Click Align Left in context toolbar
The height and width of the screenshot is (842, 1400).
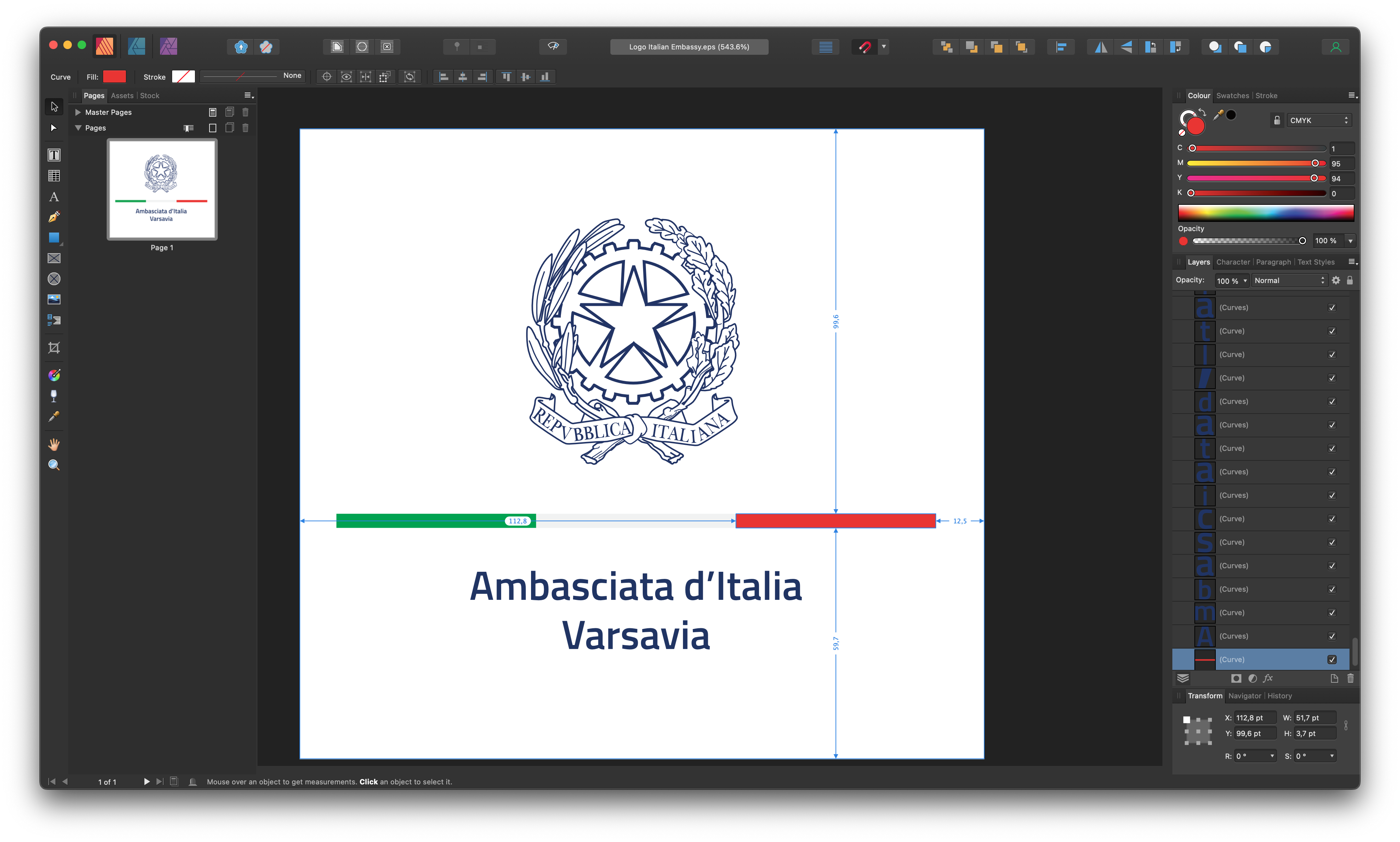(x=444, y=76)
